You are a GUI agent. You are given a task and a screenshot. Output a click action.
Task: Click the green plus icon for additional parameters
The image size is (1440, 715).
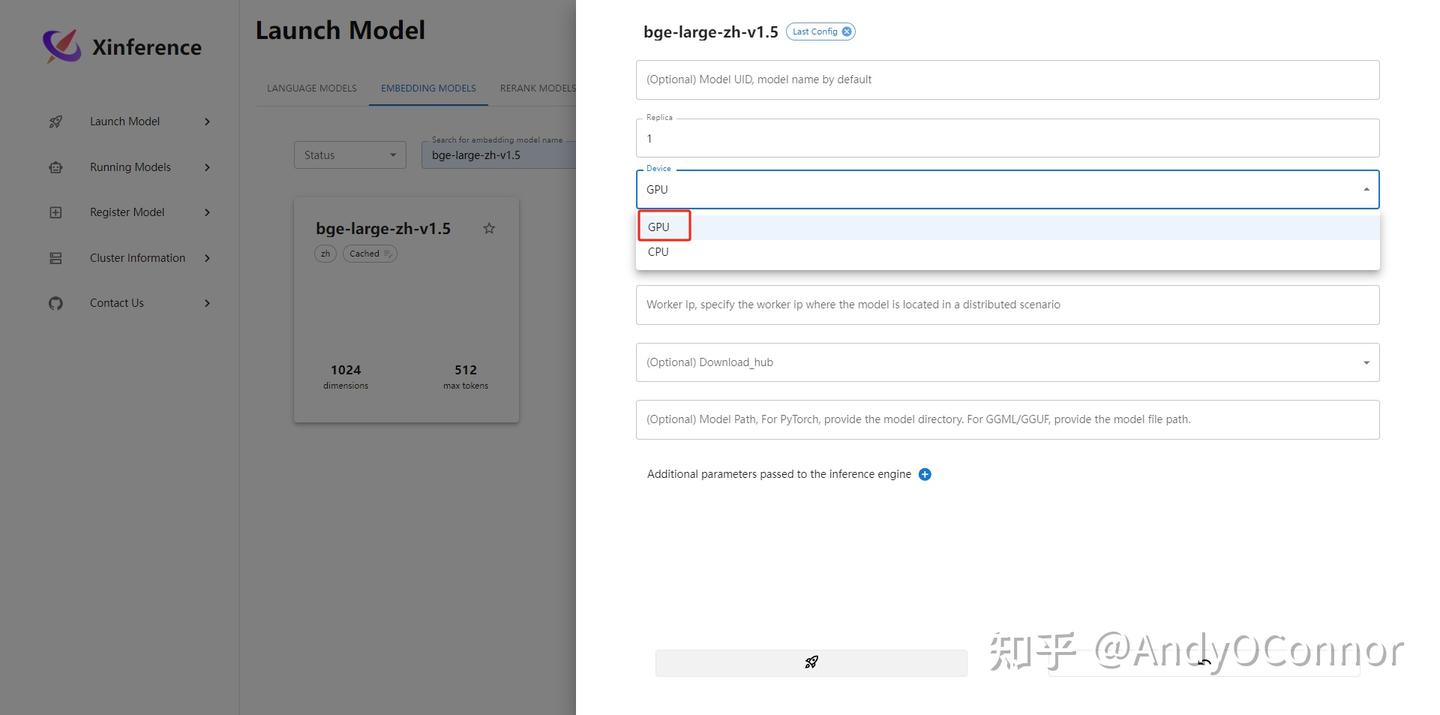pyautogui.click(x=924, y=474)
